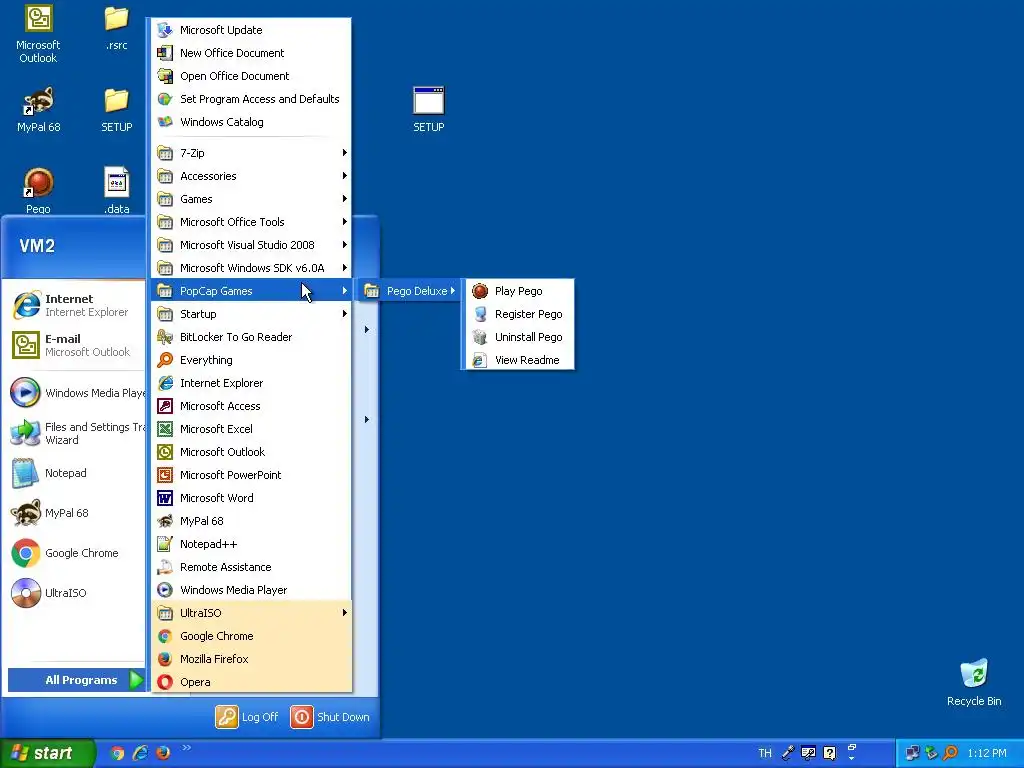The width and height of the screenshot is (1024, 768).
Task: Open MyPal 68 from All Programs list
Action: [x=252, y=520]
